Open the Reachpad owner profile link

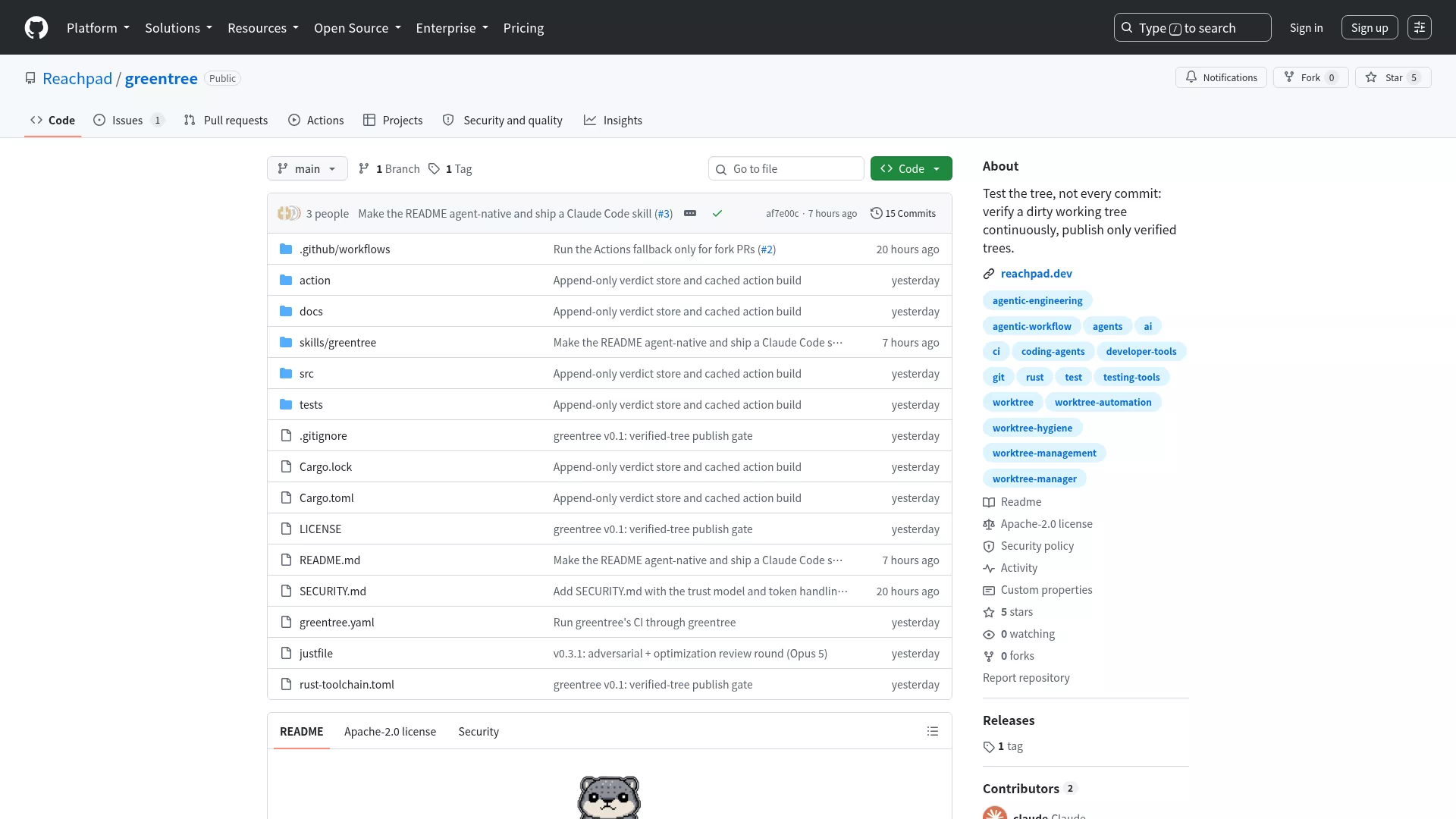pyautogui.click(x=77, y=78)
